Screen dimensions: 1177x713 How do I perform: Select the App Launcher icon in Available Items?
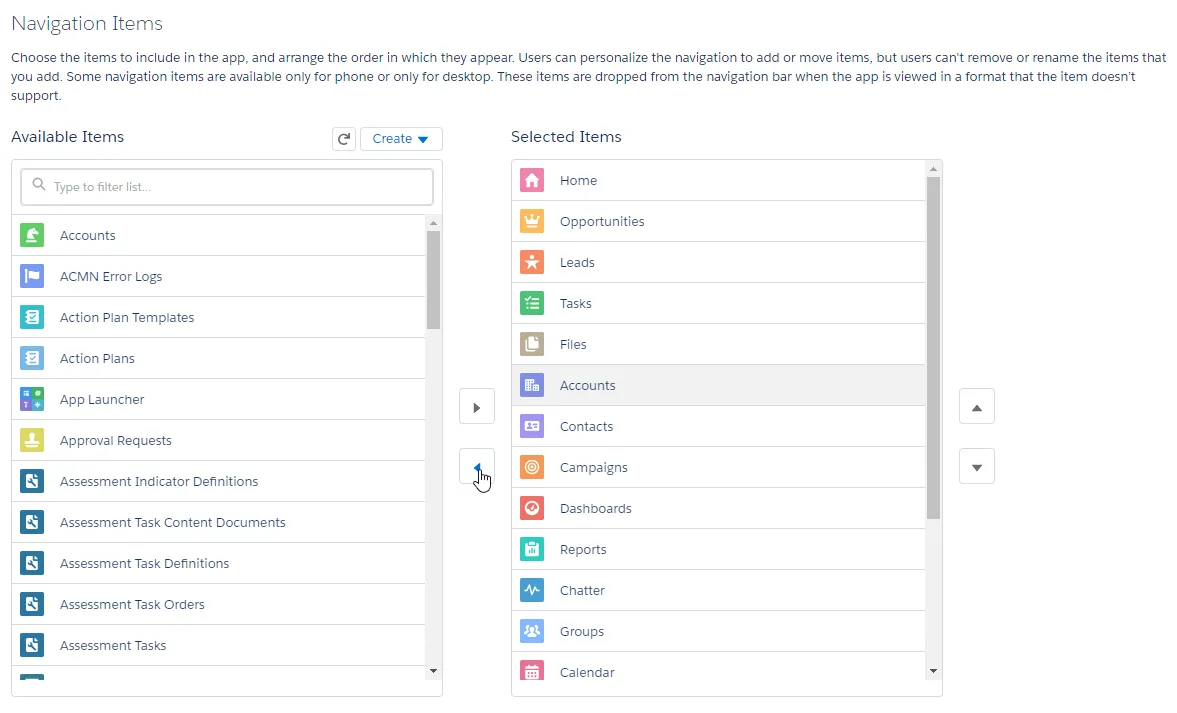coord(32,399)
